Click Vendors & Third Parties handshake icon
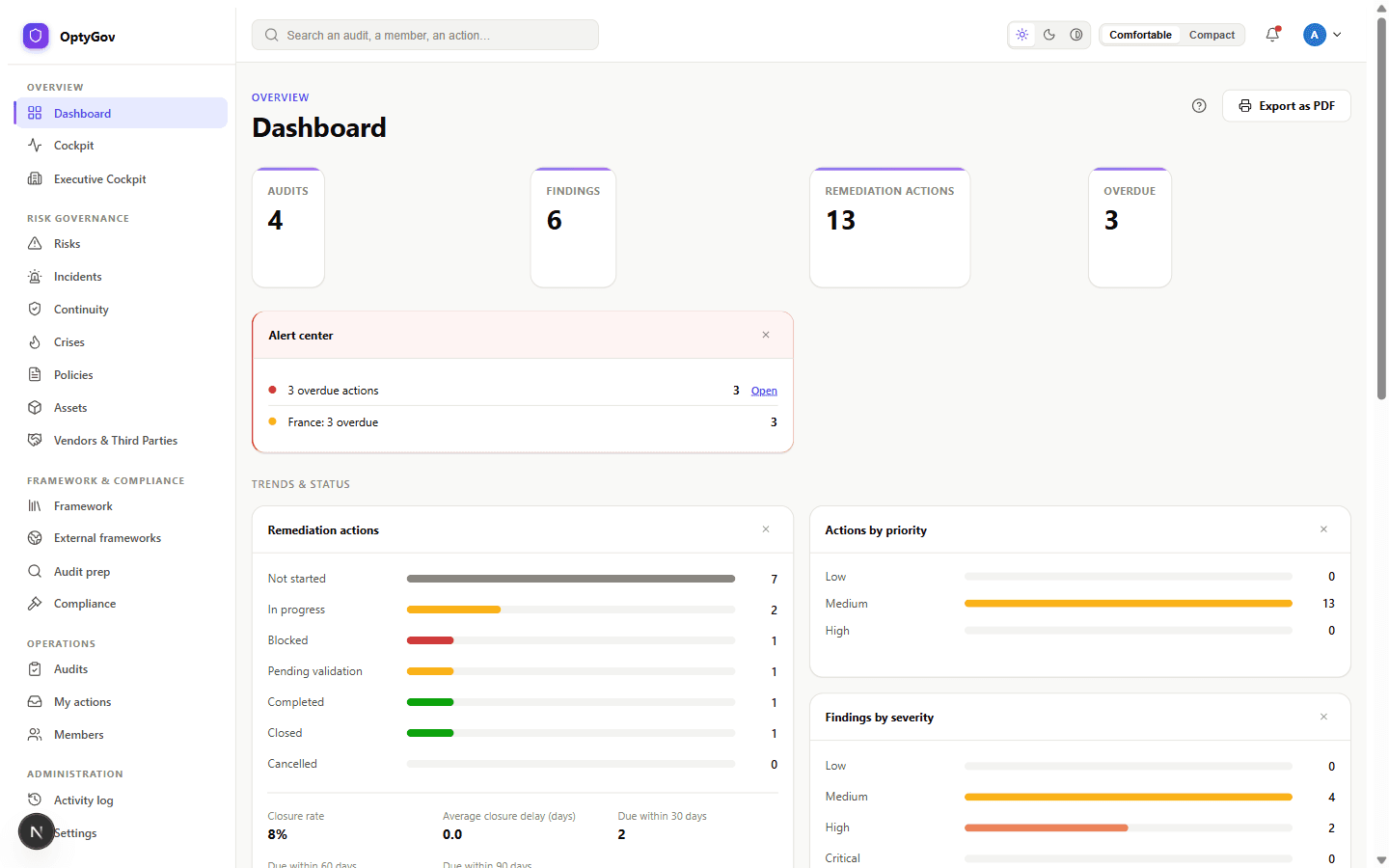This screenshot has width=1389, height=868. tap(35, 441)
